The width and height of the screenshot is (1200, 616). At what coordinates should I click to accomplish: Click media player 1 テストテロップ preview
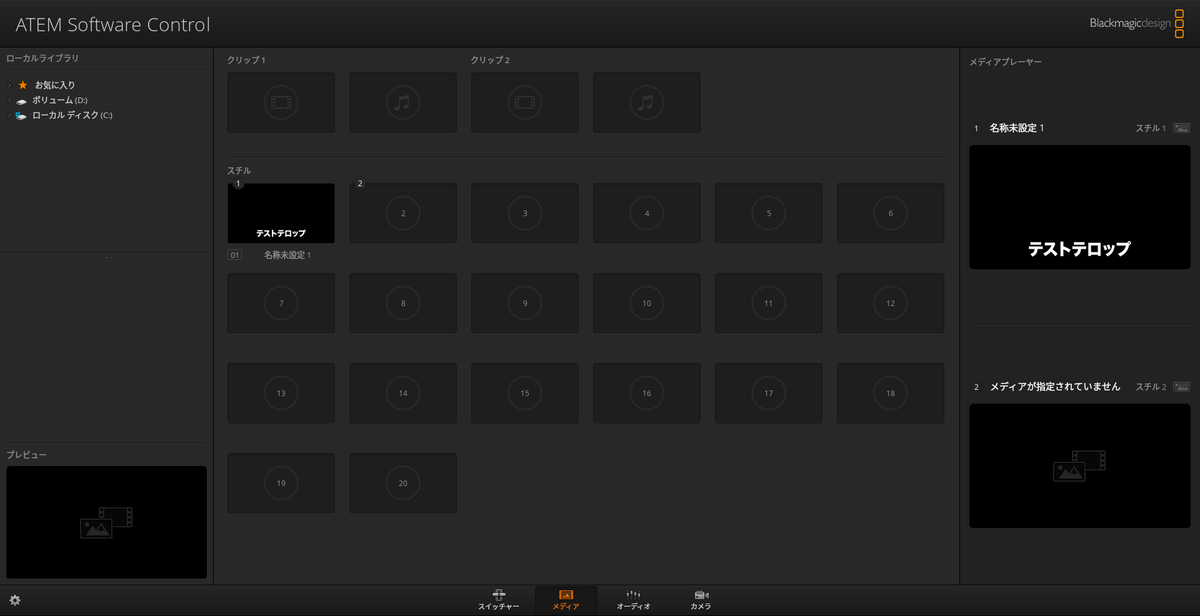coord(1080,207)
